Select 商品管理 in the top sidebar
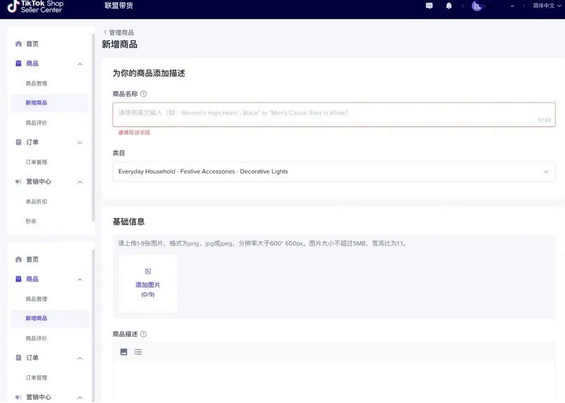Viewport: 565px width, 403px height. [36, 83]
